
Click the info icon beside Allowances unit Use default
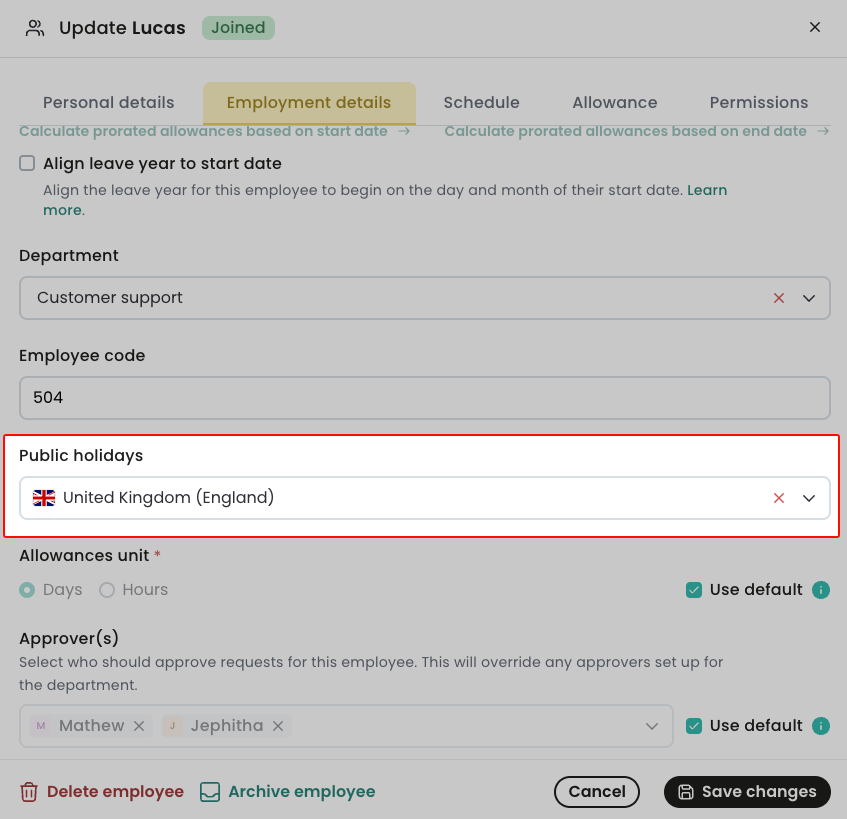pos(820,590)
